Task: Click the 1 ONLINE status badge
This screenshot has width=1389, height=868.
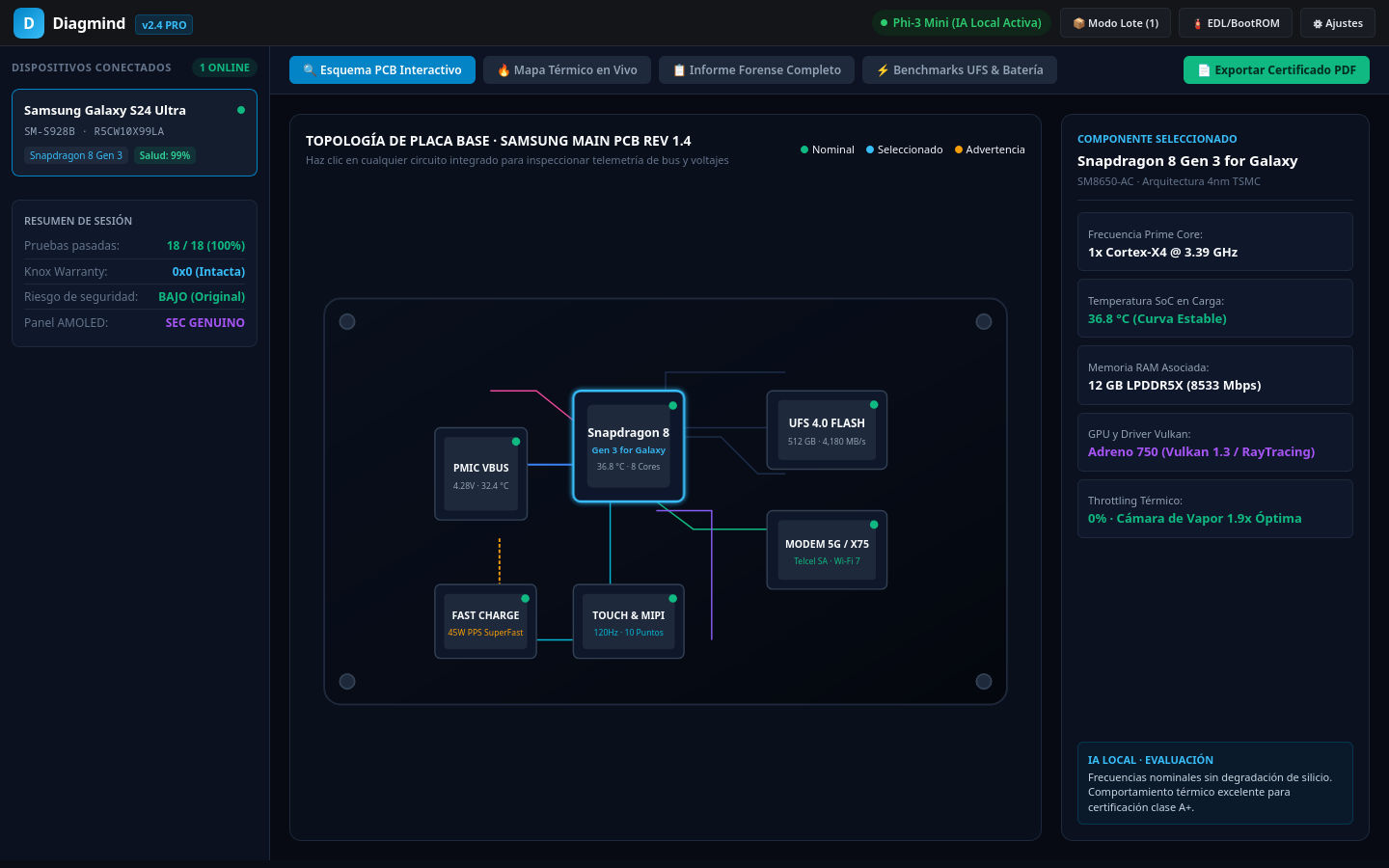Action: pyautogui.click(x=224, y=68)
